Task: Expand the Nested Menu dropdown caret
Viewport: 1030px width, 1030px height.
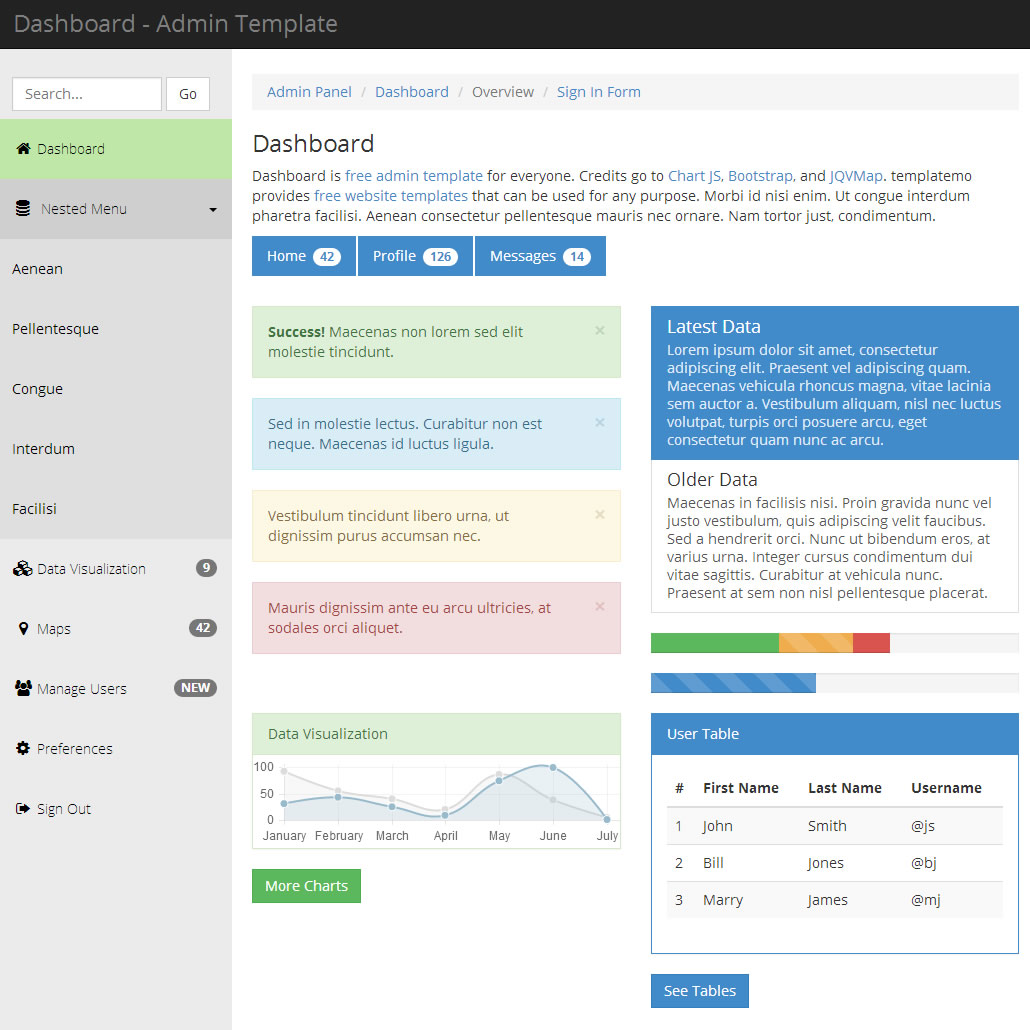Action: tap(212, 210)
